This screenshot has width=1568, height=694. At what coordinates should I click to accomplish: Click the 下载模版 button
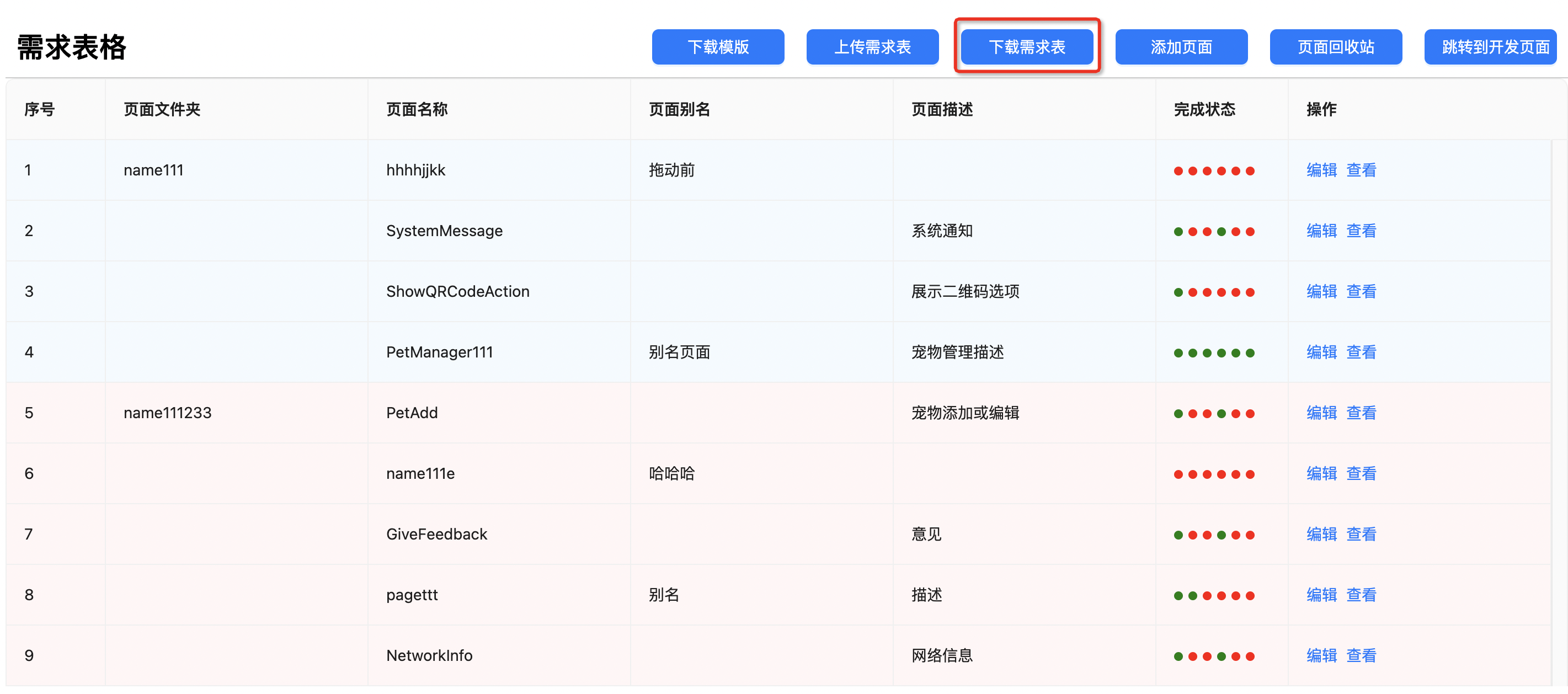click(x=718, y=47)
